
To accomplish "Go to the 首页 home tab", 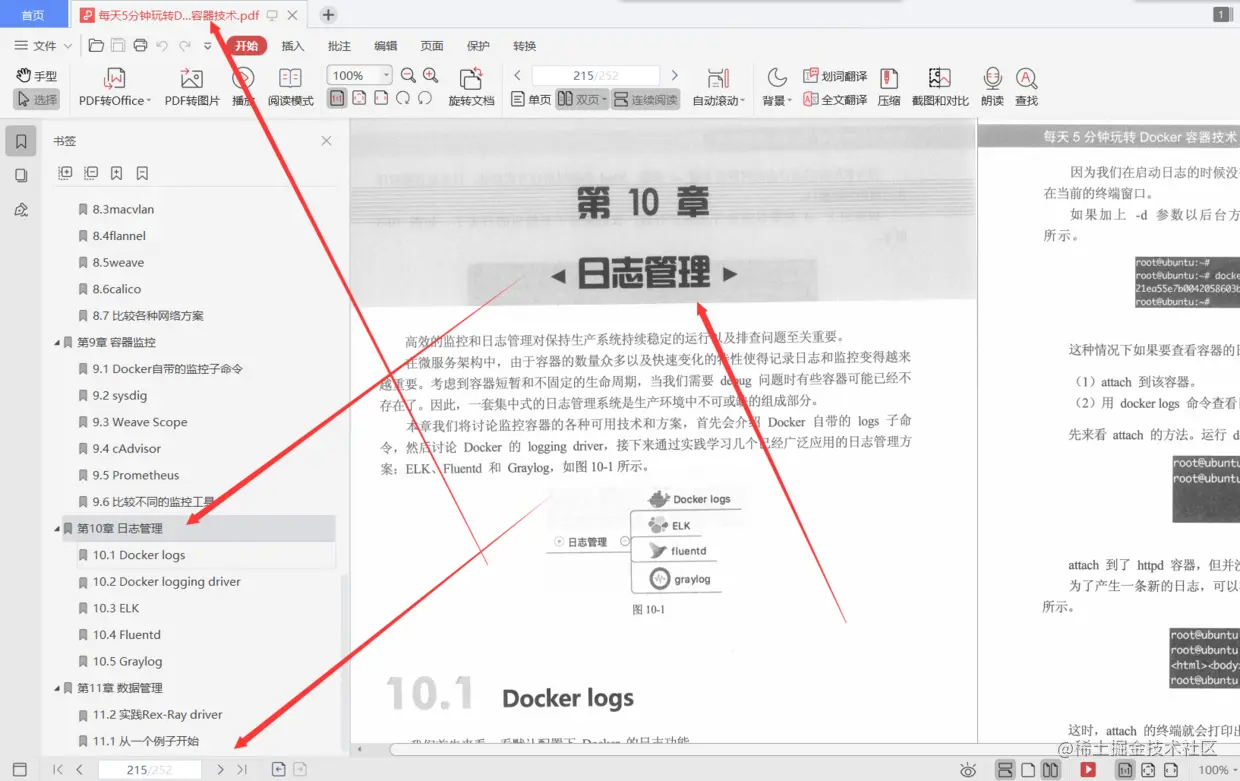I will [x=33, y=15].
